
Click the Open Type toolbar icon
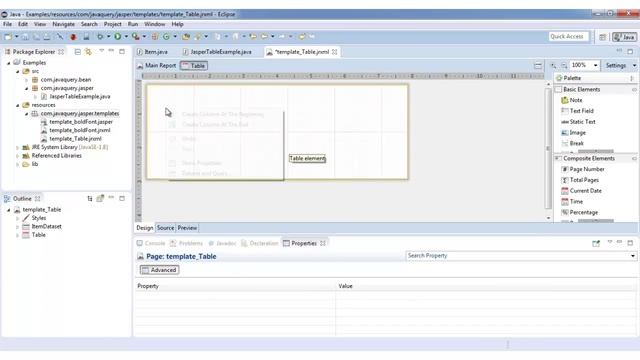186,37
